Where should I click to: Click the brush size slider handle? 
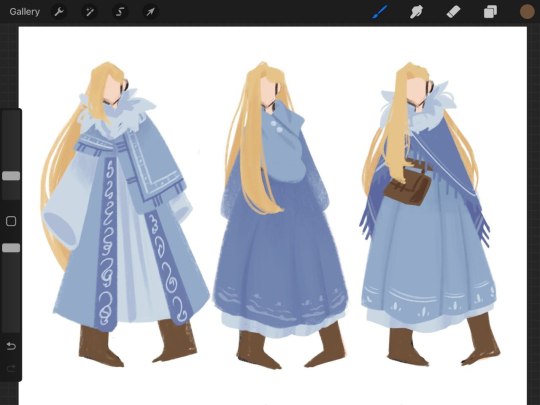pyautogui.click(x=11, y=176)
